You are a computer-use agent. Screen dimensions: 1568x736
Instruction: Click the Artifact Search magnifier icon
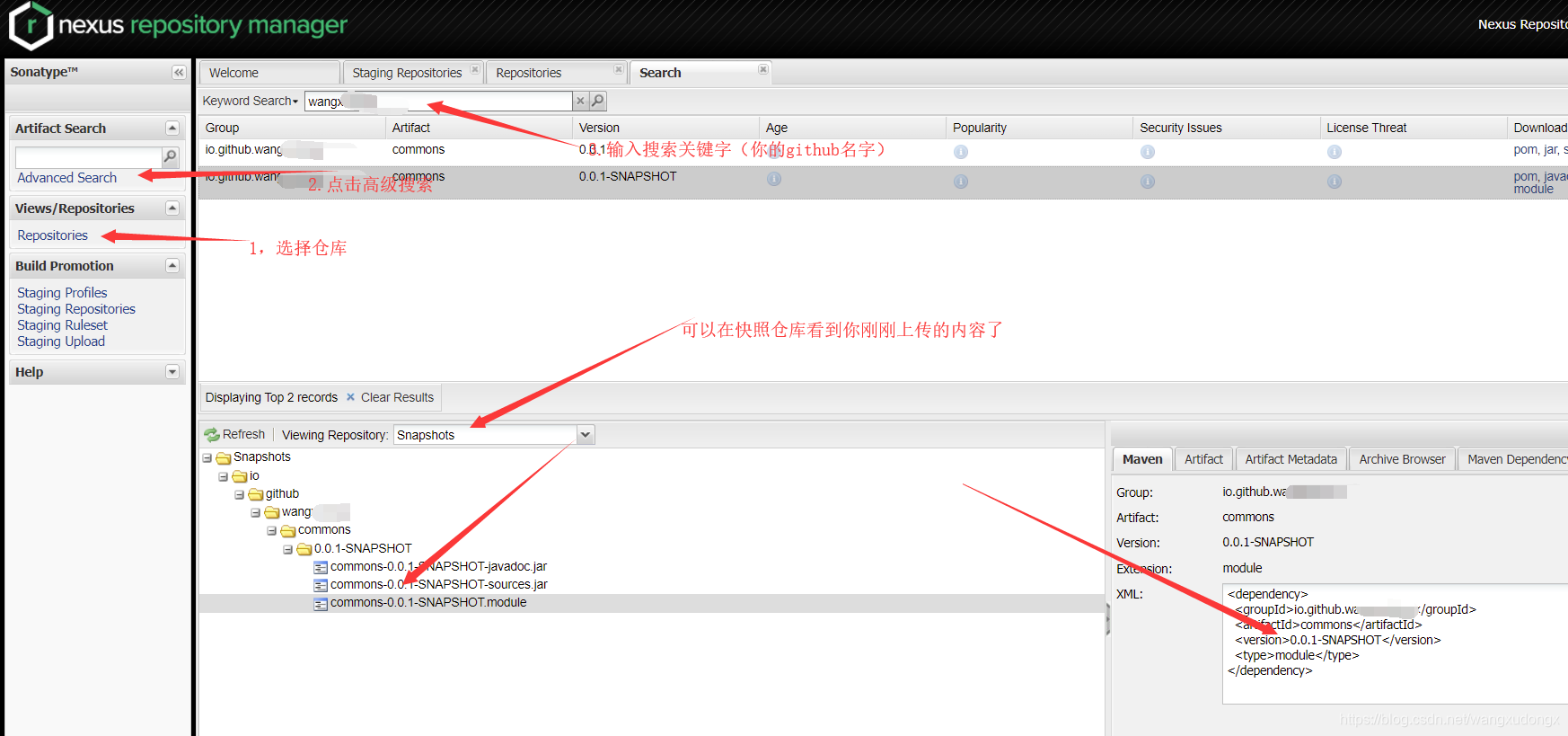[170, 157]
